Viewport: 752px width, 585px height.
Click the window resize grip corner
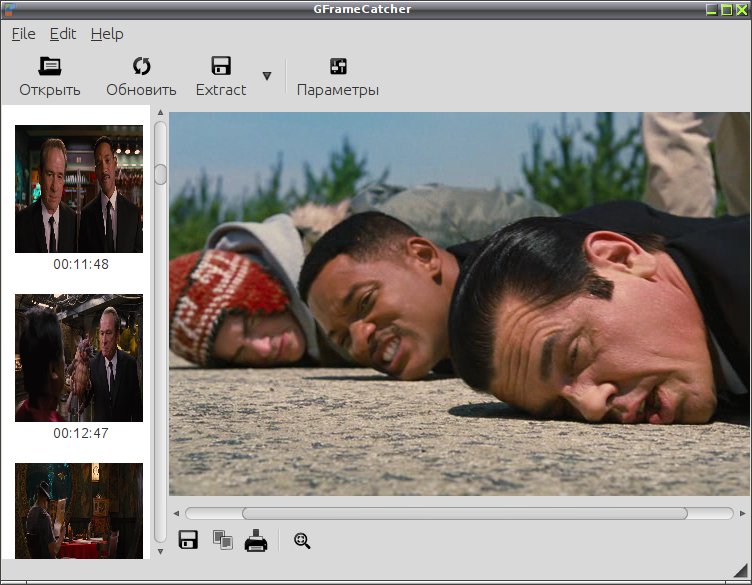pyautogui.click(x=741, y=570)
